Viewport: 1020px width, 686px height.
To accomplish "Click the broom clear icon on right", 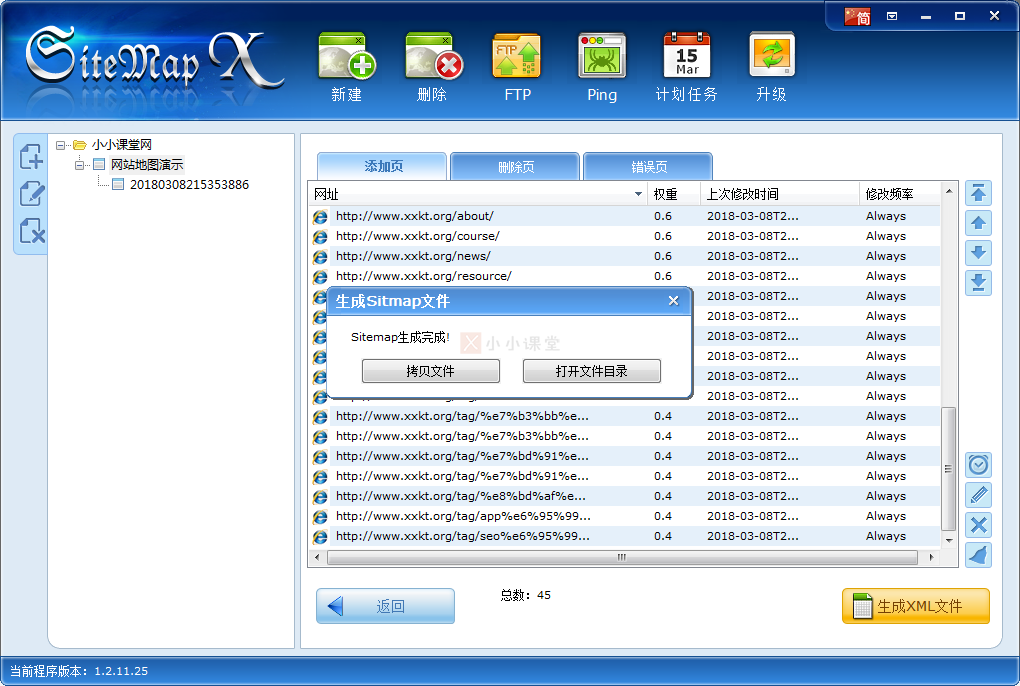I will pyautogui.click(x=978, y=555).
